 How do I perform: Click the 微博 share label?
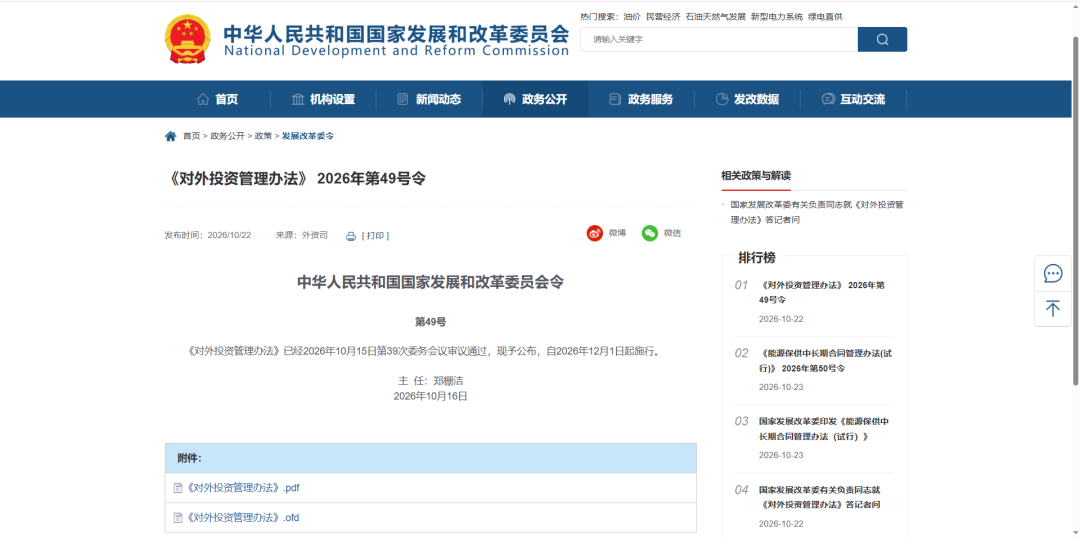(x=617, y=234)
